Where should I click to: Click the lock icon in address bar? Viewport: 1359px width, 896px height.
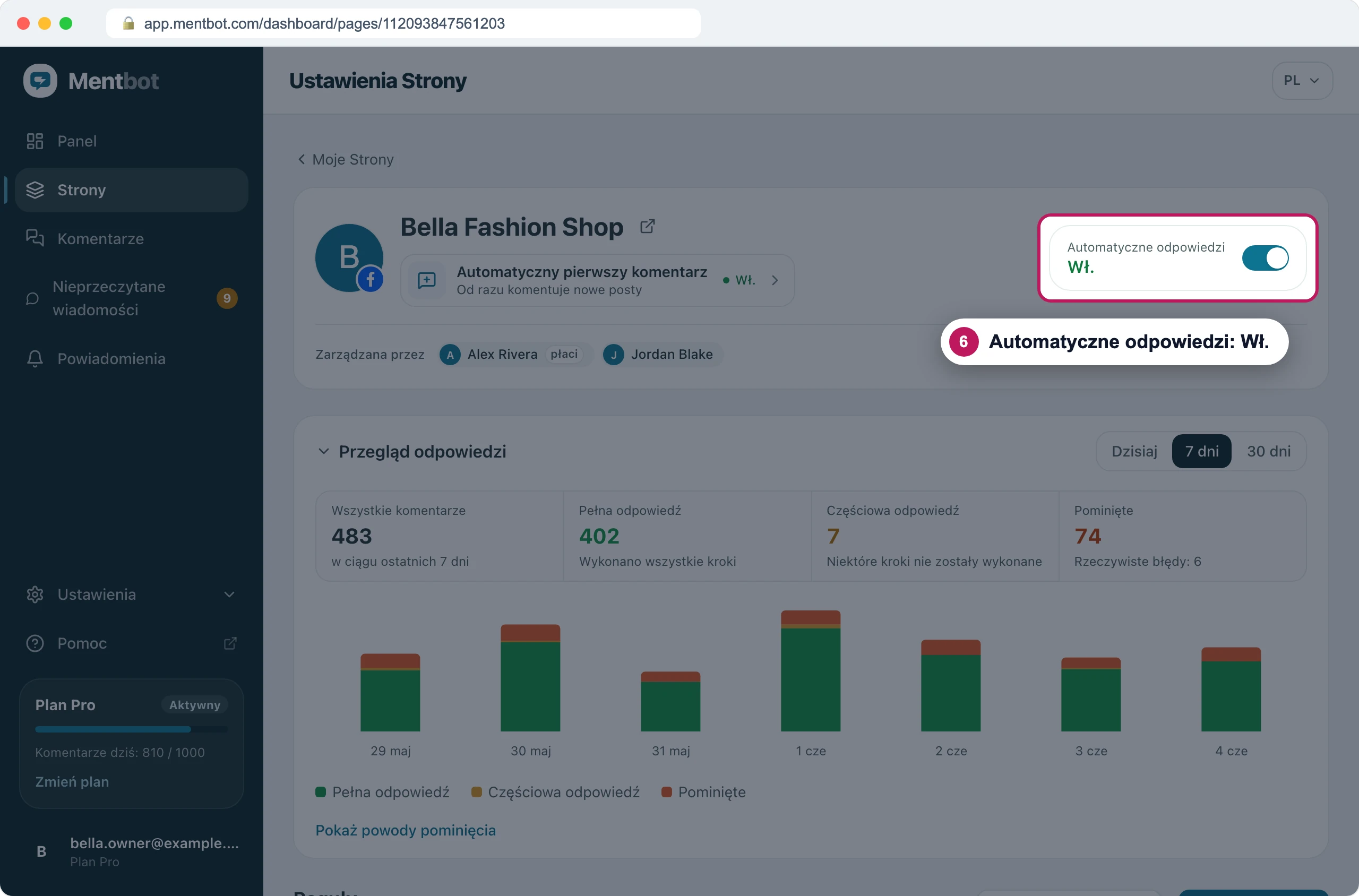[128, 23]
